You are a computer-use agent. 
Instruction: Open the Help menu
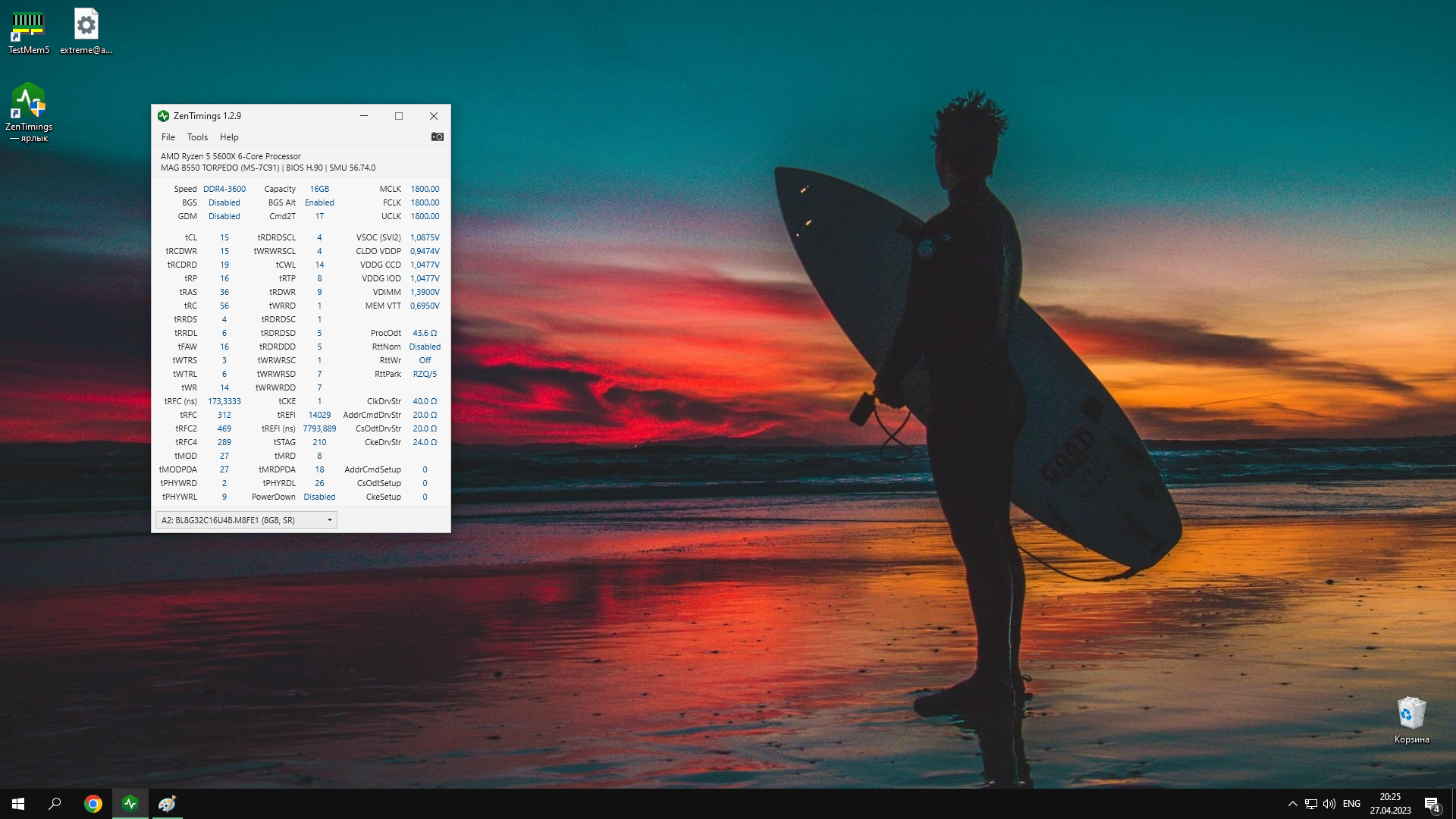[x=229, y=137]
